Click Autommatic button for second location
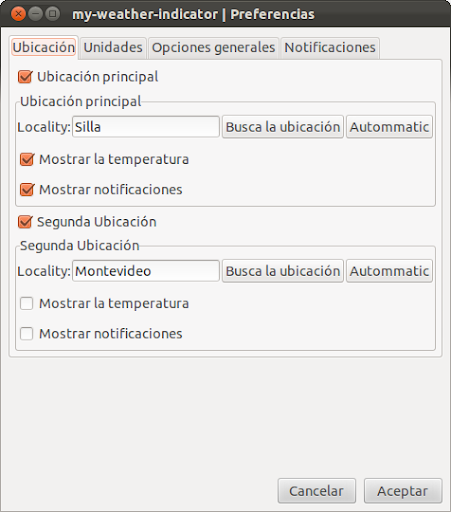Screen dimensions: 451x512 [x=389, y=271]
